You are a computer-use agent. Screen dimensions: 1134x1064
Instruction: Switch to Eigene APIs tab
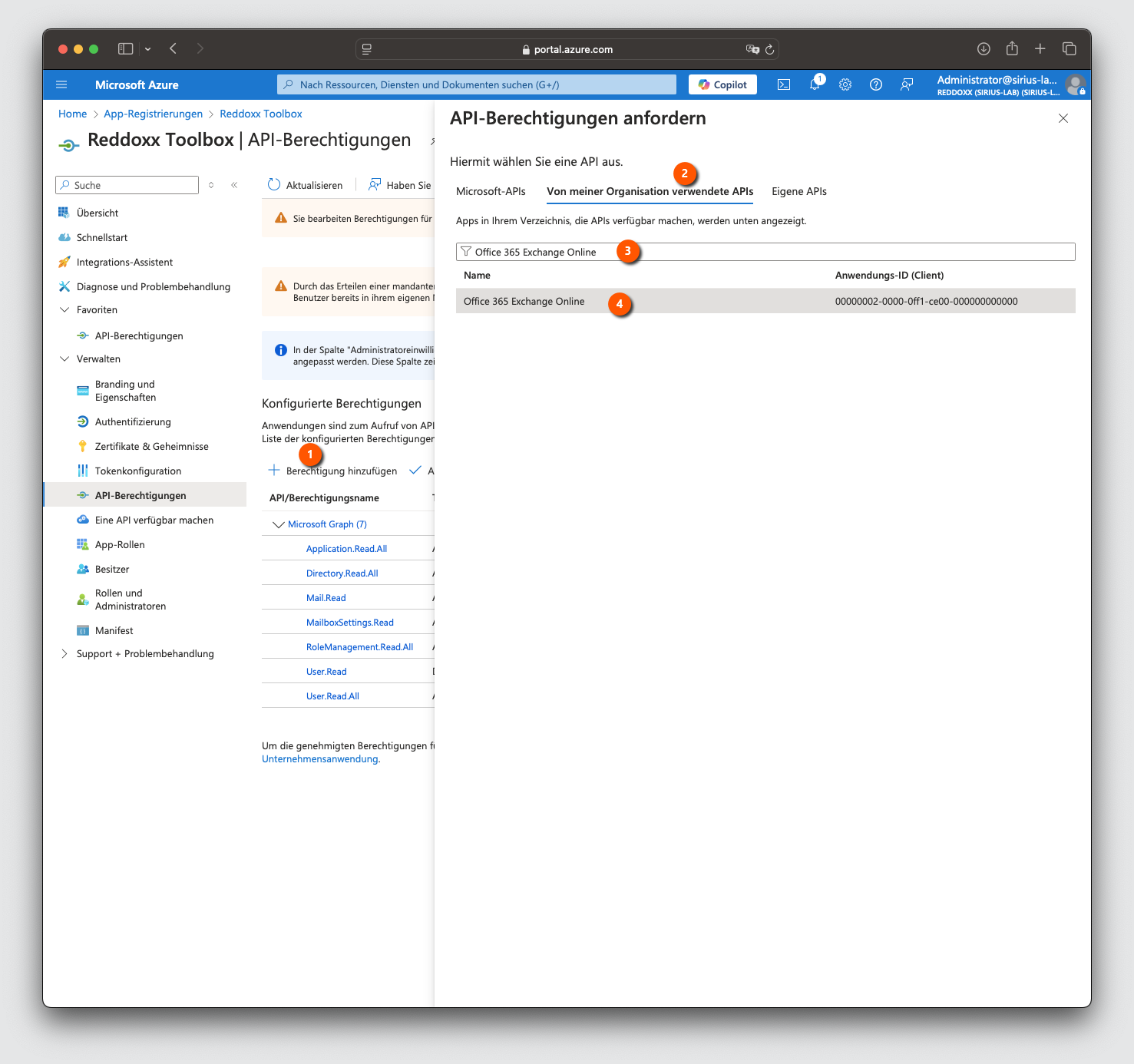[799, 191]
